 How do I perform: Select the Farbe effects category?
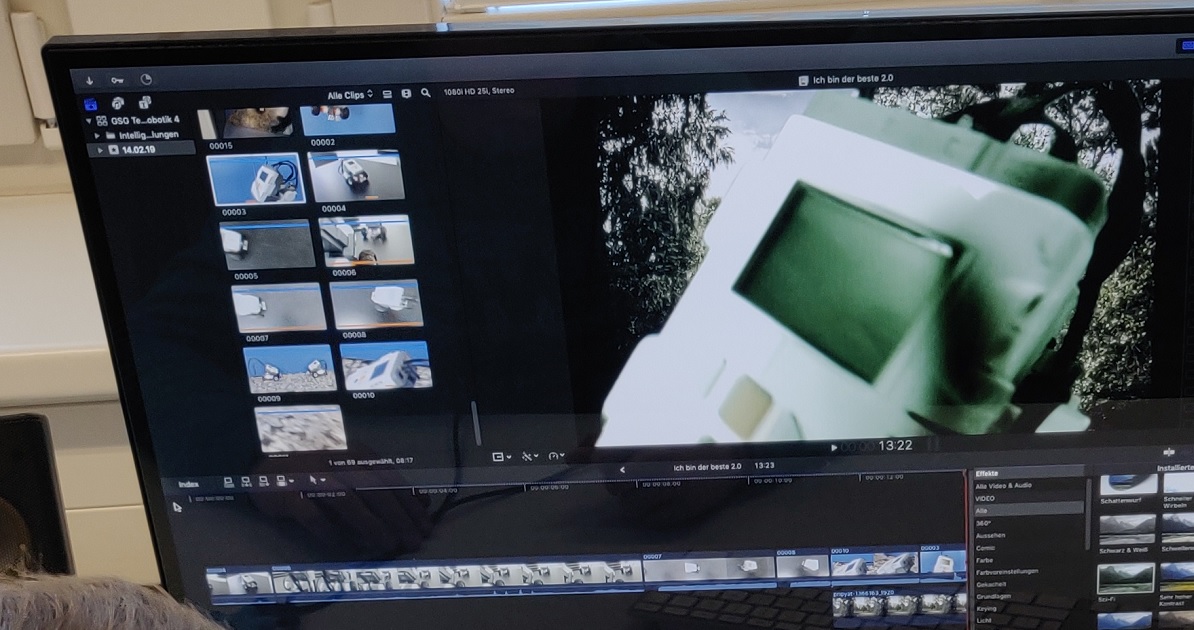[x=985, y=560]
